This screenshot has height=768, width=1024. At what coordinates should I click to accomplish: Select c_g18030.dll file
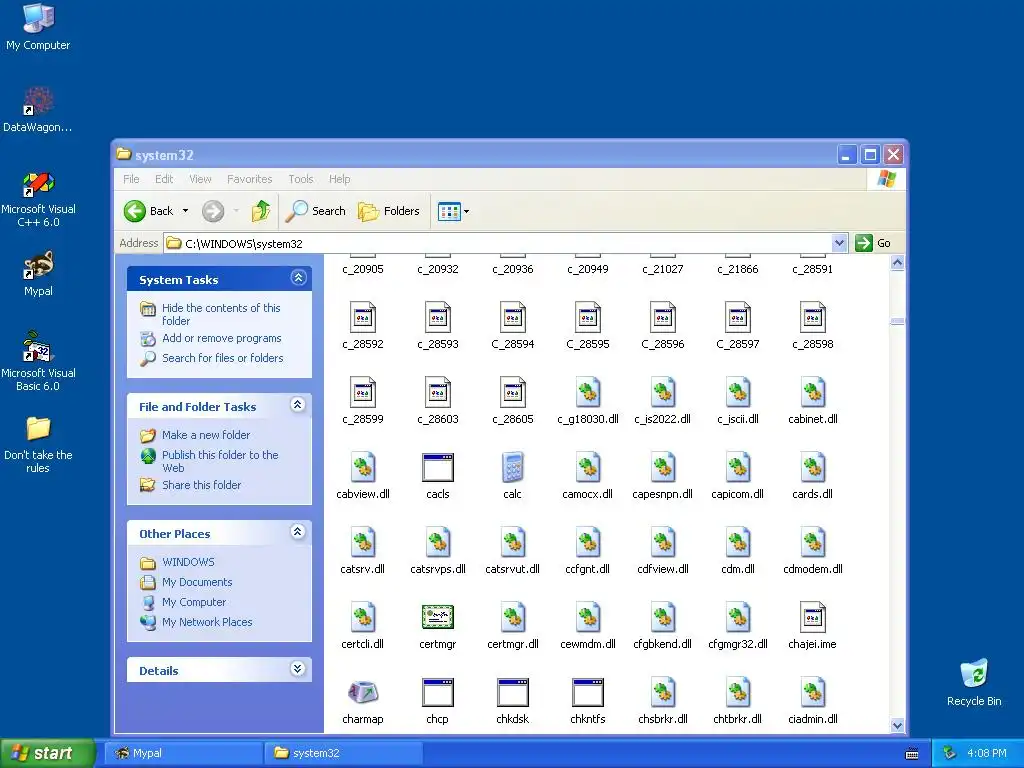coord(588,400)
